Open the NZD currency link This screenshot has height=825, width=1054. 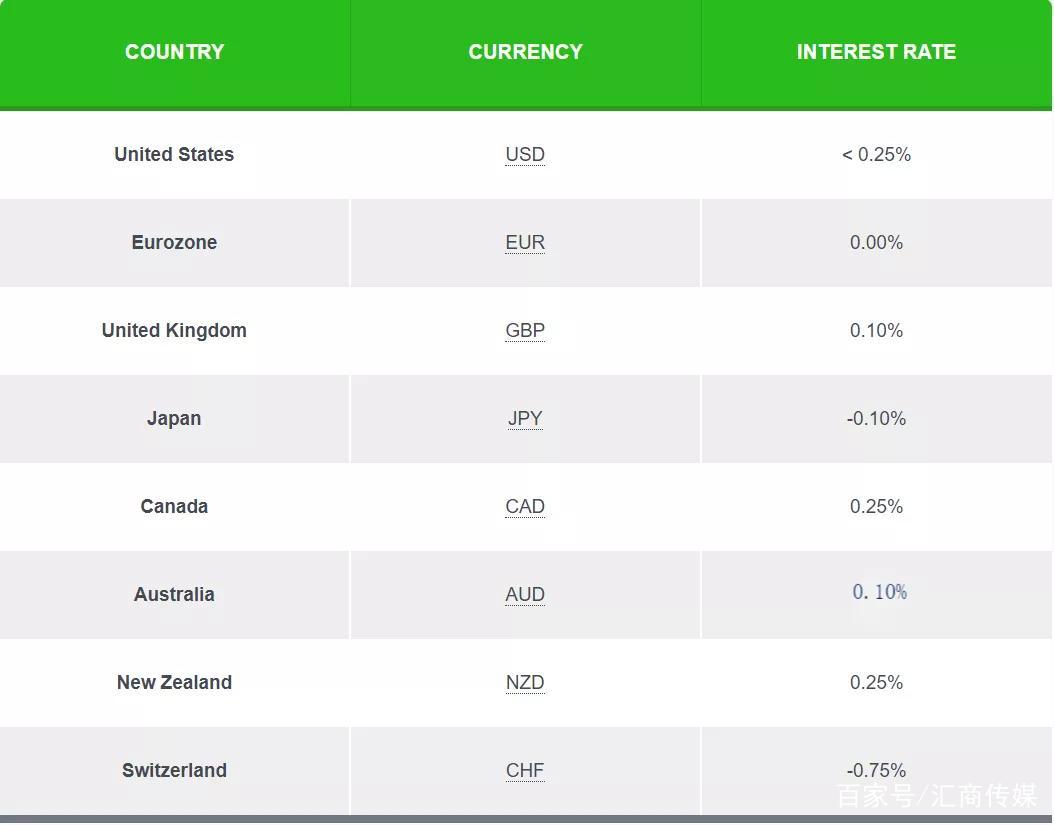(x=525, y=683)
